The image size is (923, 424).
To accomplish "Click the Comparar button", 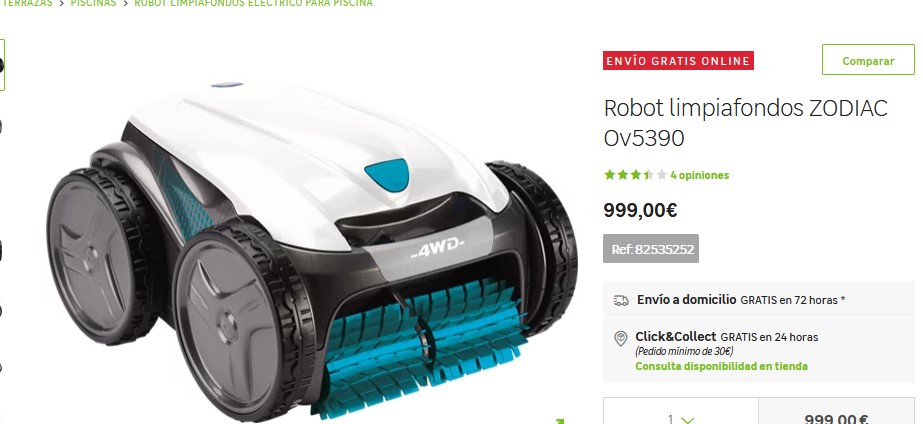I will pos(868,60).
